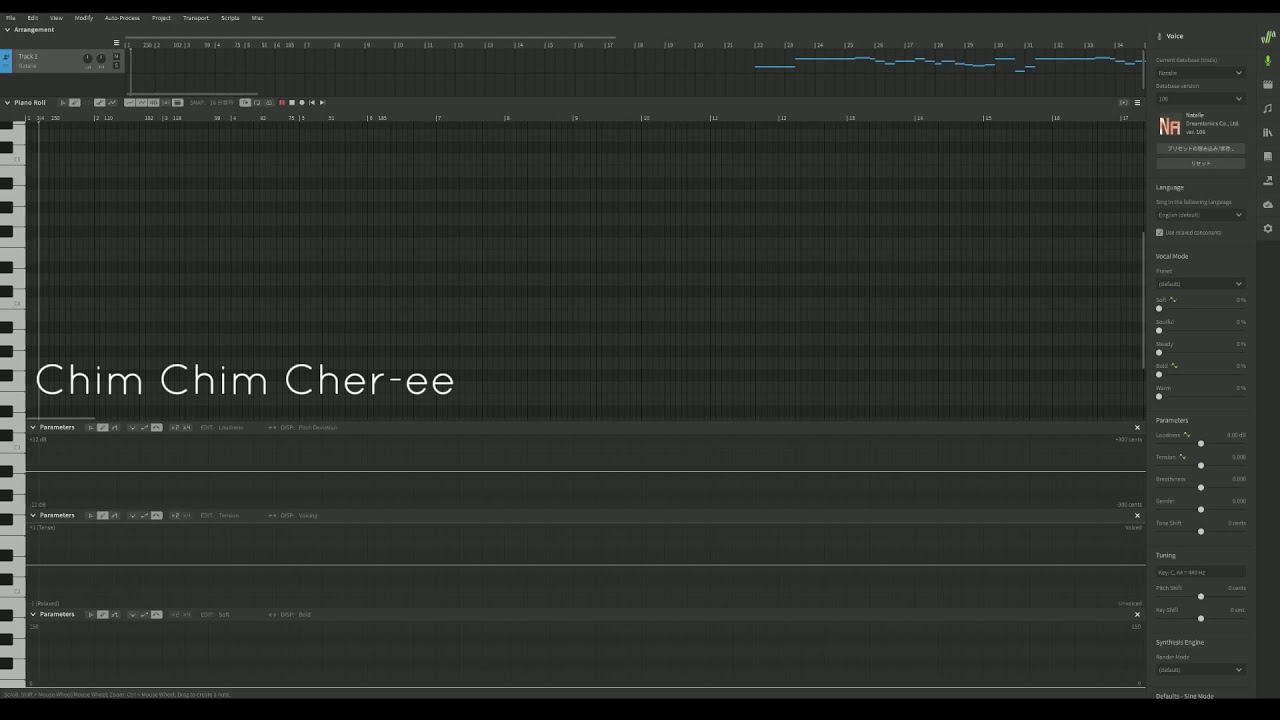
Task: Click the Soulful vocal mode slider handle
Action: pos(1159,330)
